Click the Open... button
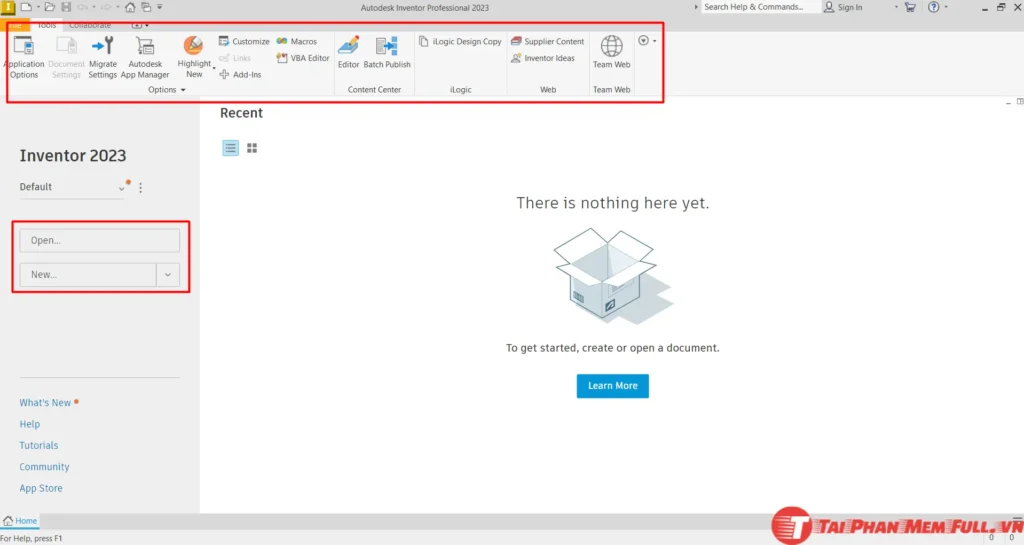The height and width of the screenshot is (545, 1024). click(99, 241)
